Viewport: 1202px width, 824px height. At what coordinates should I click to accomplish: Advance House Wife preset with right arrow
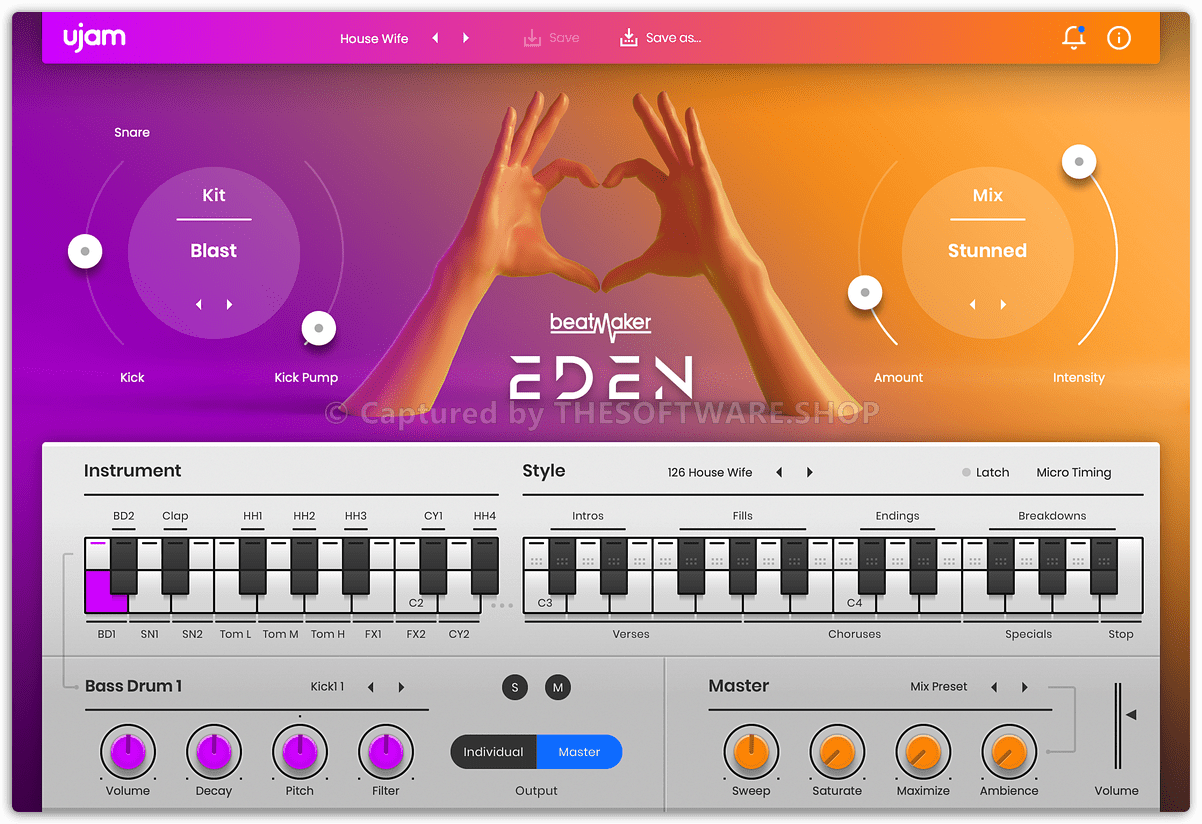(466, 37)
